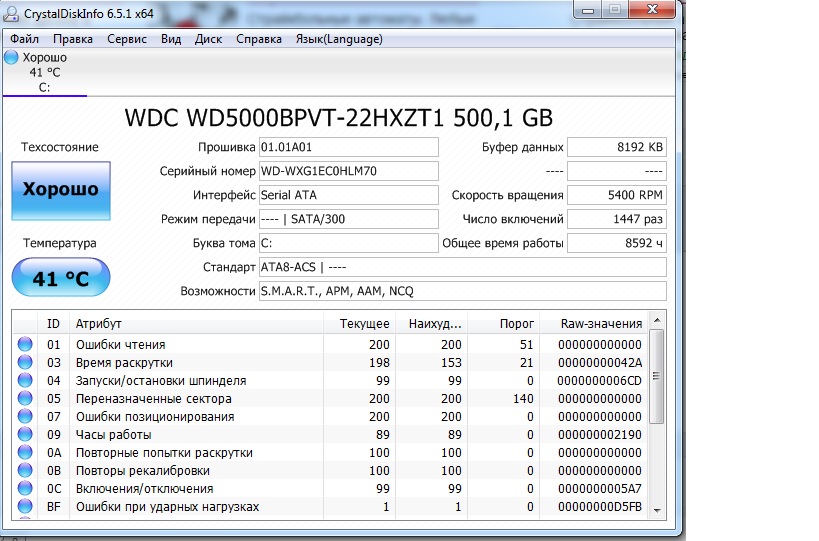Select the Ошибки при ударных нагрузках row

[330, 507]
